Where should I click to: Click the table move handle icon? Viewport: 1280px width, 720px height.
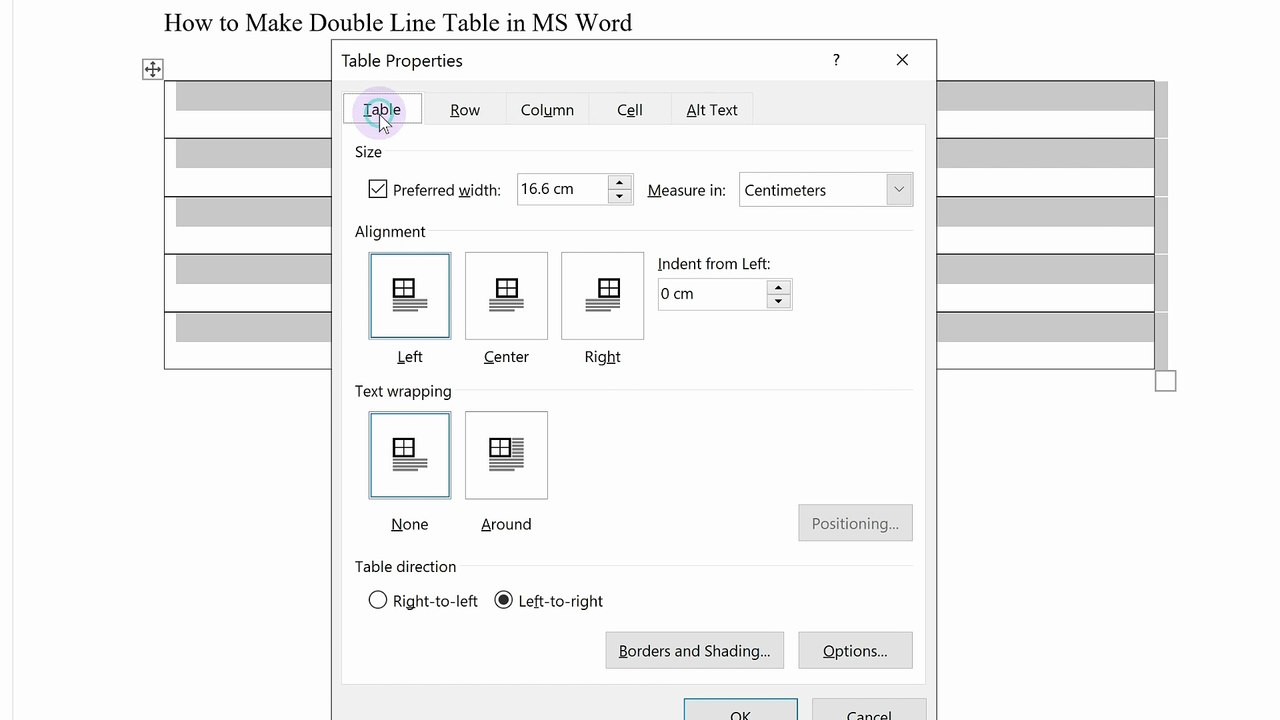(x=152, y=69)
